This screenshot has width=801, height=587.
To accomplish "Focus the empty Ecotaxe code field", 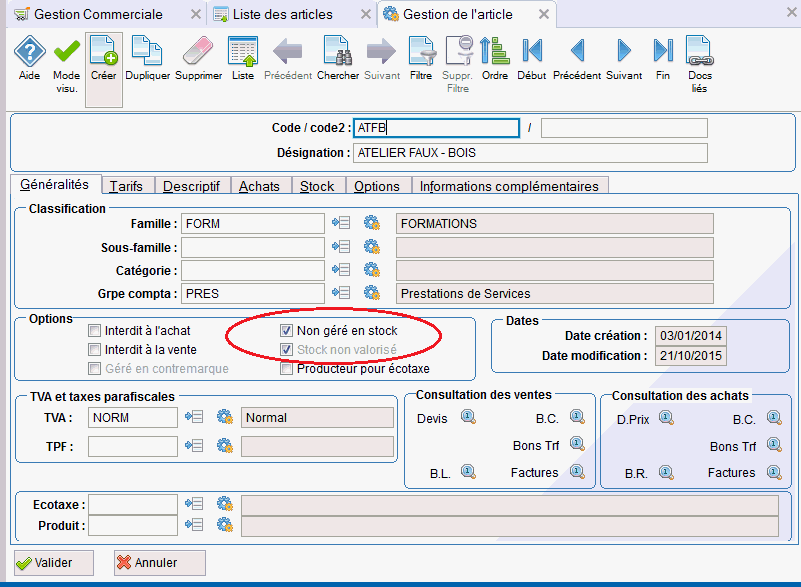I will tap(133, 504).
